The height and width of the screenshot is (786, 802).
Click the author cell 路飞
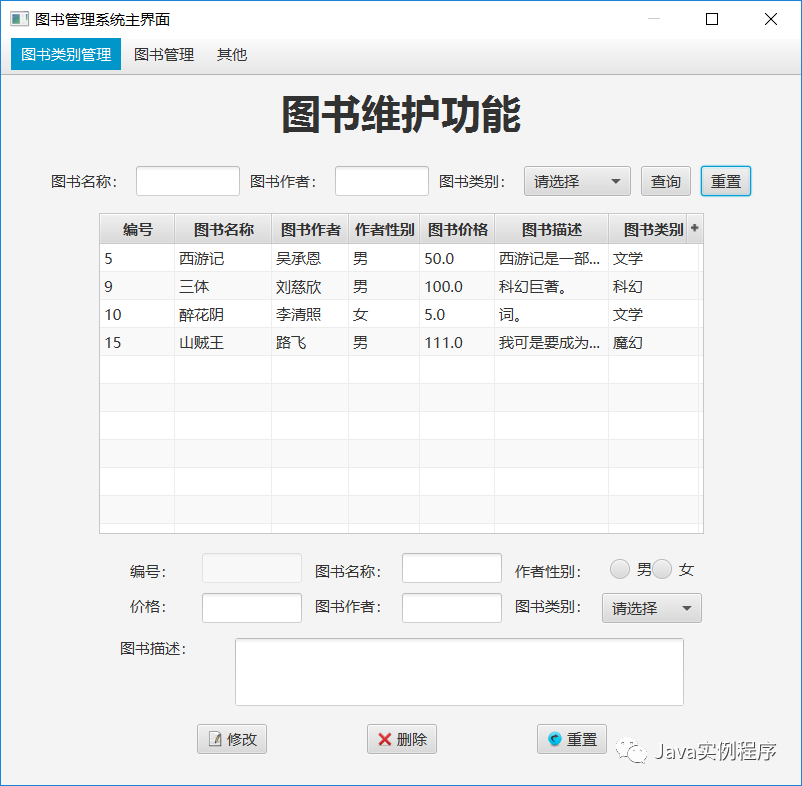(310, 342)
